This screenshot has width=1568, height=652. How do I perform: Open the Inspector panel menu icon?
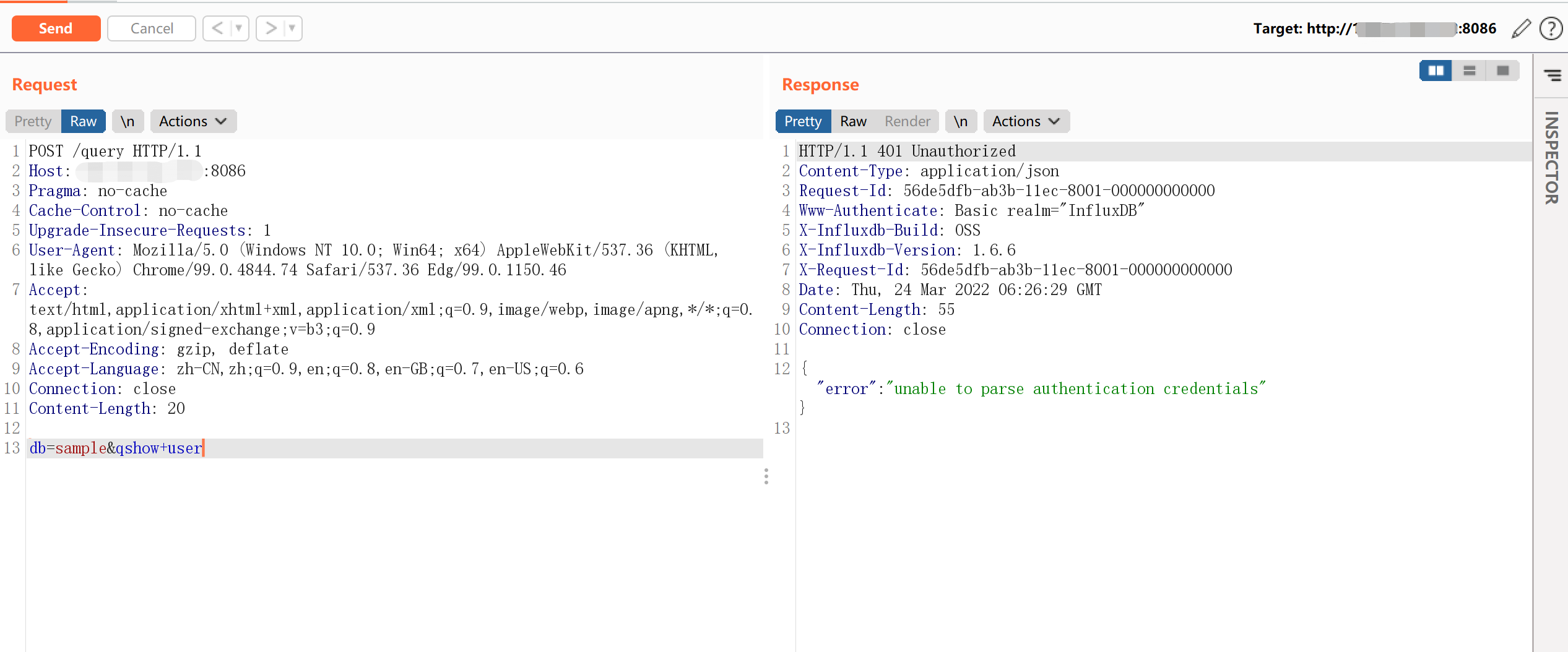tap(1552, 75)
